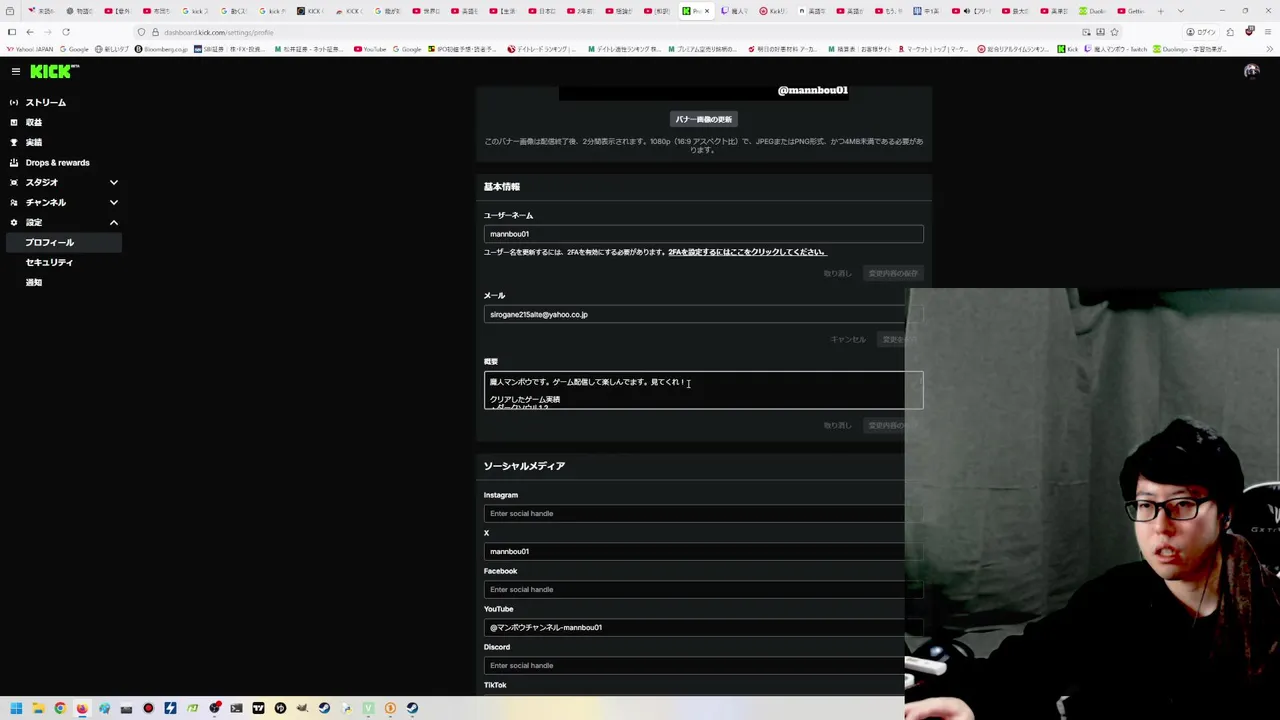Image resolution: width=1280 pixels, height=720 pixels.
Task: Click 変更内容の保存 under the username field
Action: coord(893,273)
